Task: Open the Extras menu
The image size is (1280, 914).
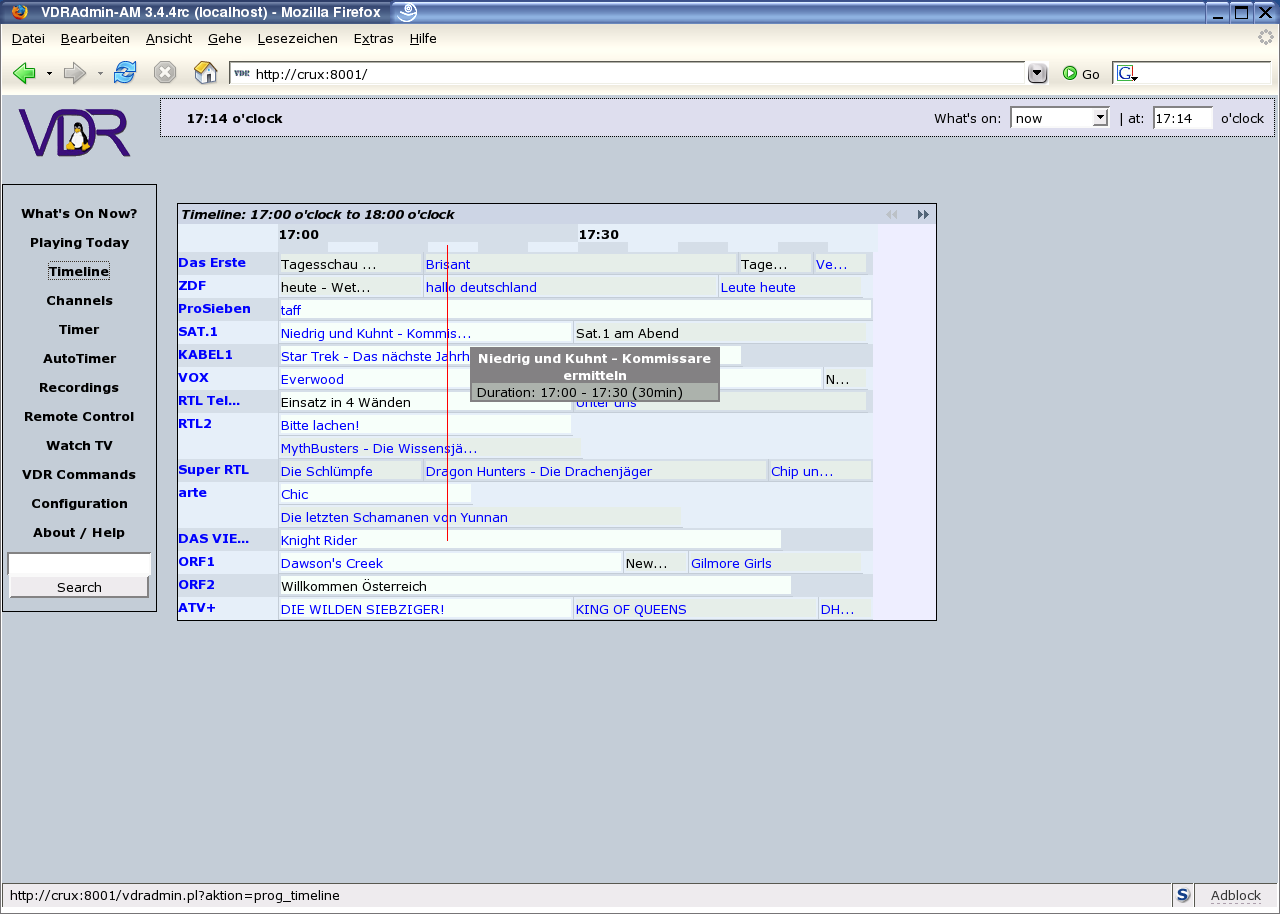Action: pos(373,39)
